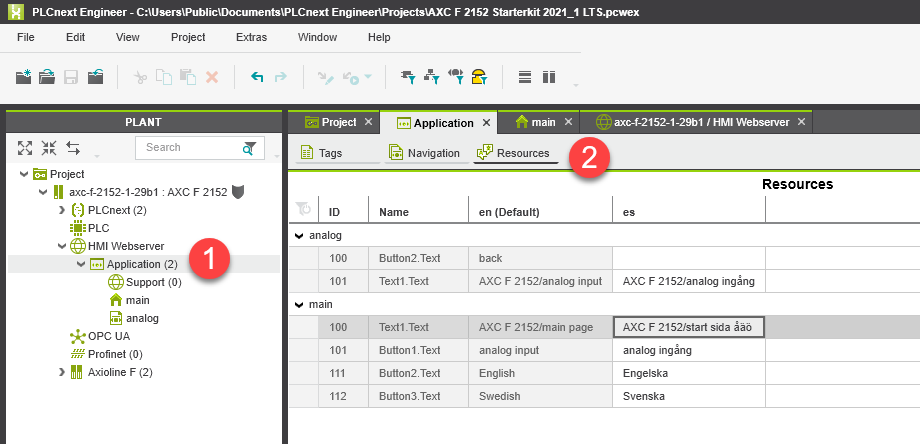Click the 'Engelska' translation cell
Image resolution: width=920 pixels, height=444 pixels.
tap(689, 373)
